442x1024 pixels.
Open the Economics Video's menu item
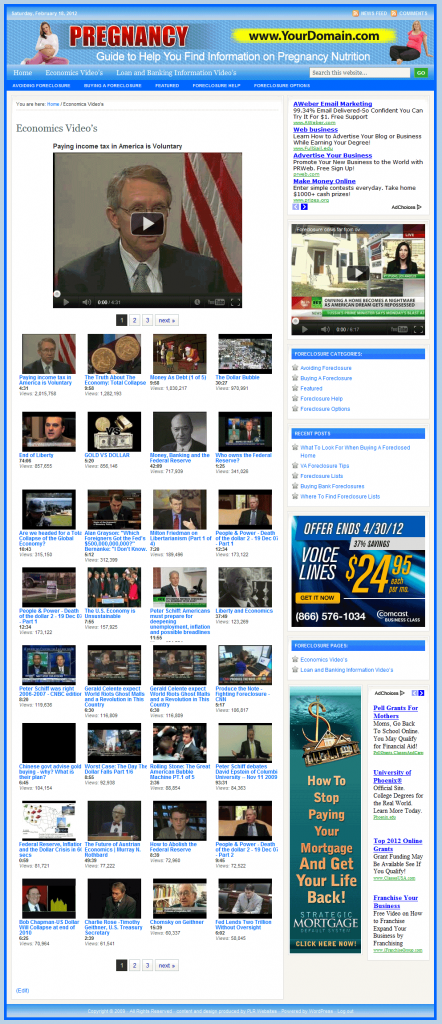point(74,72)
